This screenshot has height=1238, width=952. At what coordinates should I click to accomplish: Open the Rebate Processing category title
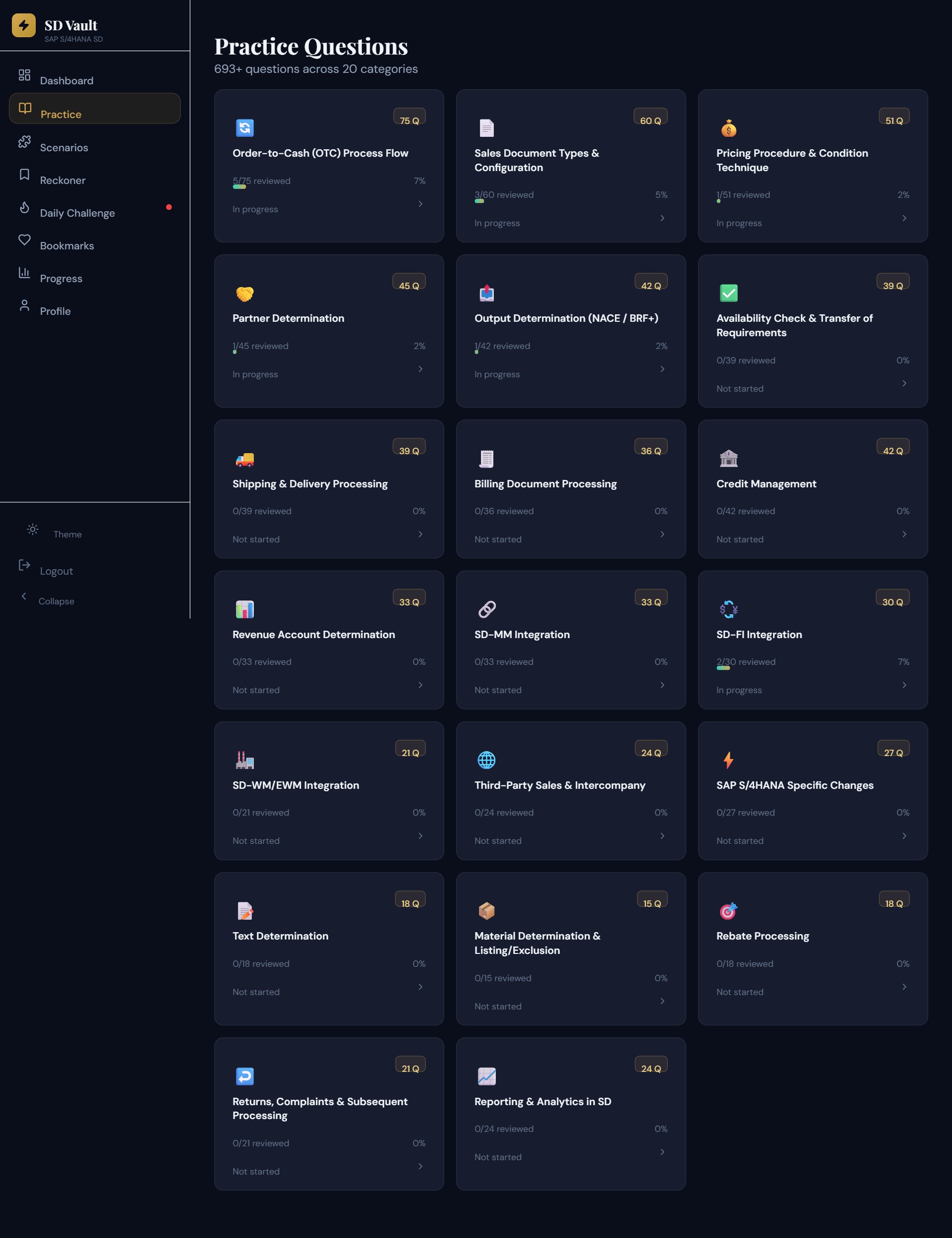tap(762, 936)
